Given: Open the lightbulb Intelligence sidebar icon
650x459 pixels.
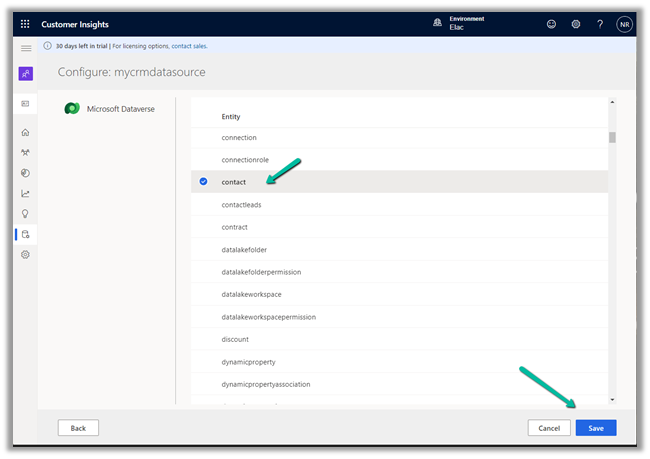Looking at the screenshot, I should [25, 213].
